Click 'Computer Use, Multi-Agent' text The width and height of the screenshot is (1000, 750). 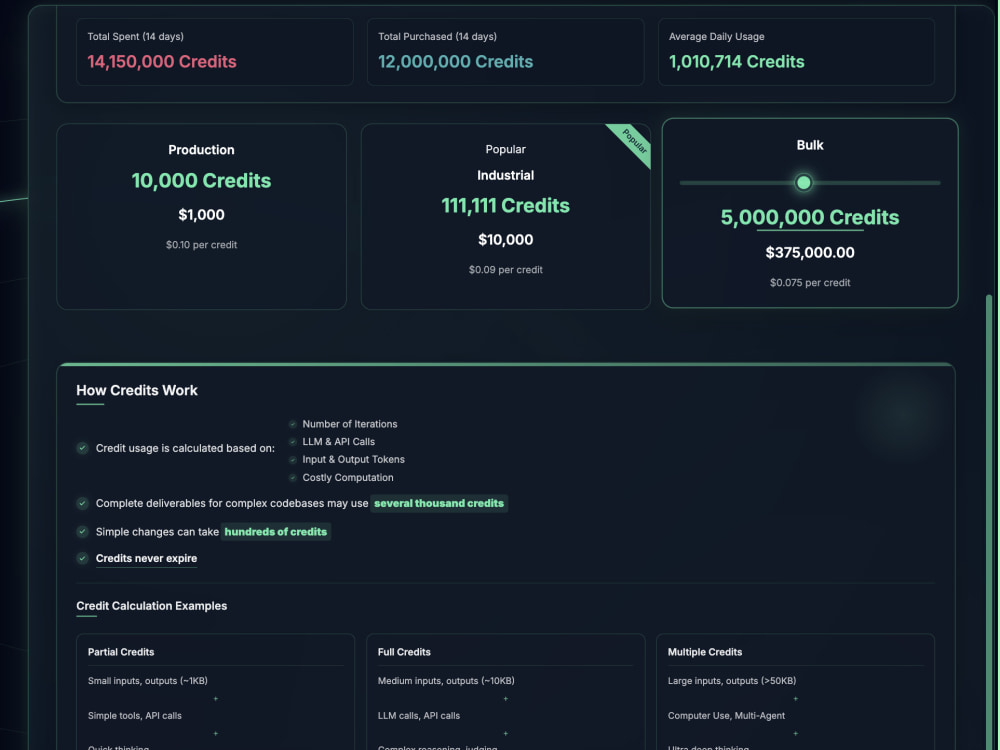[x=726, y=716]
